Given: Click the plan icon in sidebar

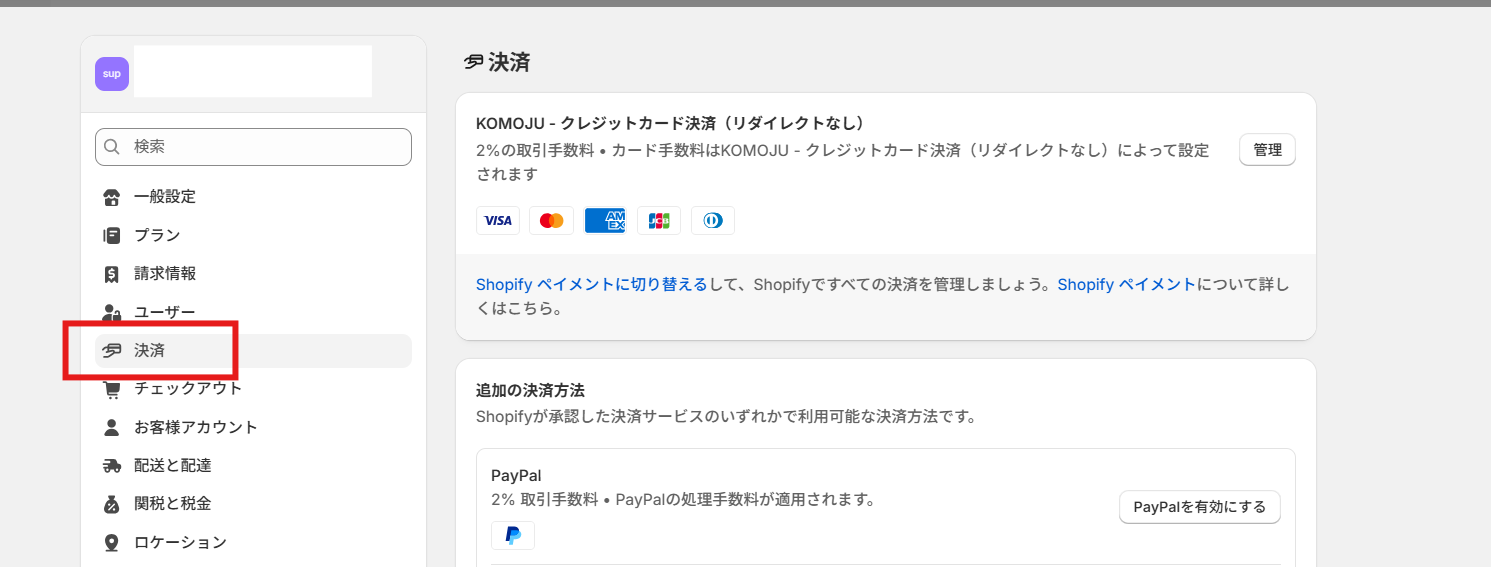Looking at the screenshot, I should [112, 236].
